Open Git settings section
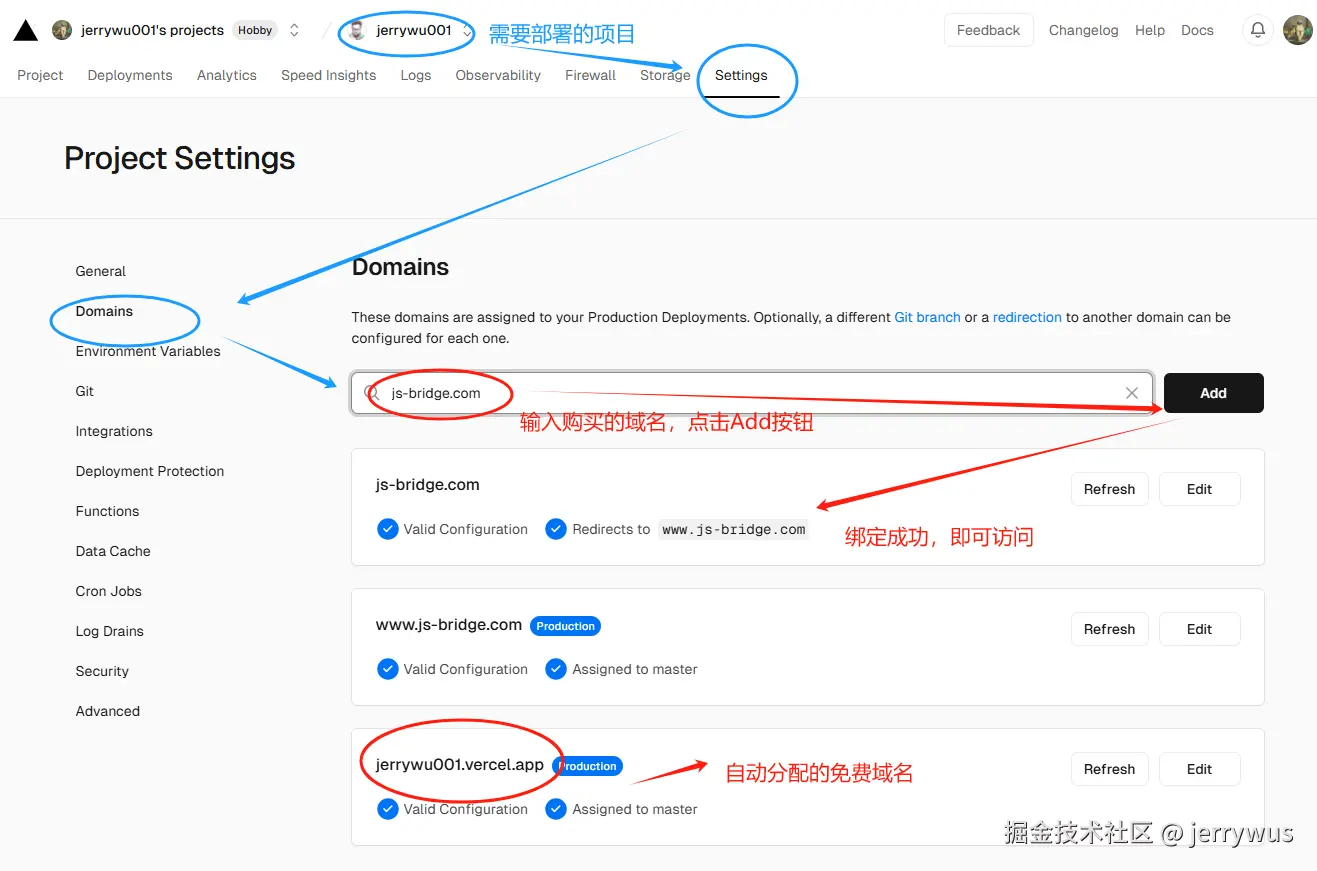The image size is (1317, 871). [x=85, y=391]
